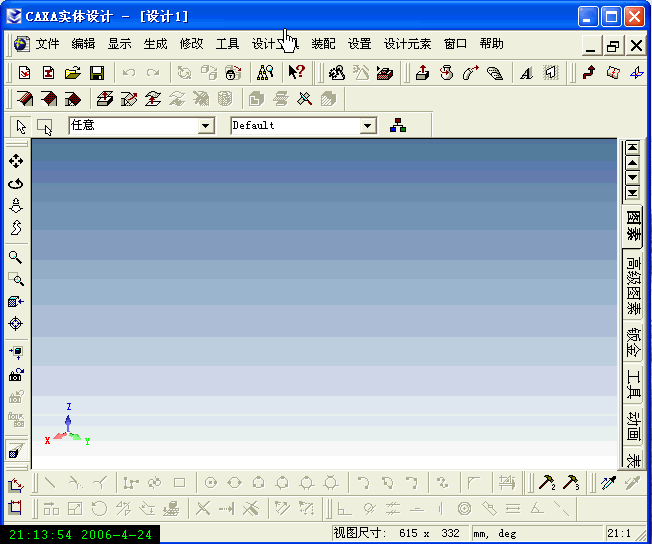
Task: Click the red-roof shape icon first in row
Action: coord(25,99)
